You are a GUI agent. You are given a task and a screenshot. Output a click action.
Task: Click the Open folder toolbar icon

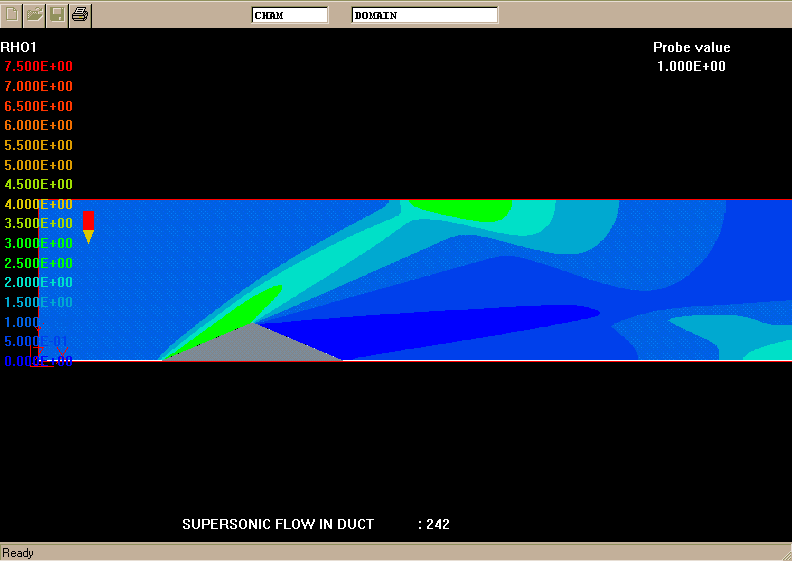[x=35, y=14]
